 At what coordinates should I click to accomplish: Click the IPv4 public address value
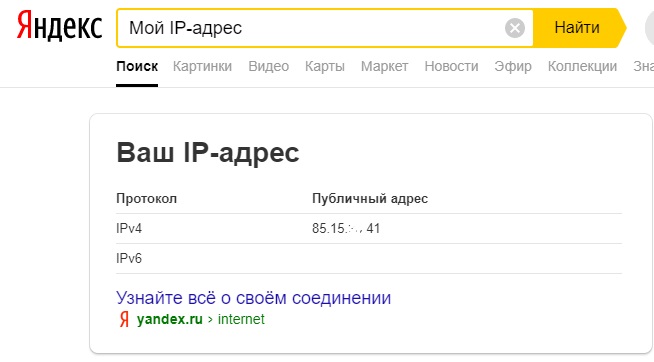346,229
